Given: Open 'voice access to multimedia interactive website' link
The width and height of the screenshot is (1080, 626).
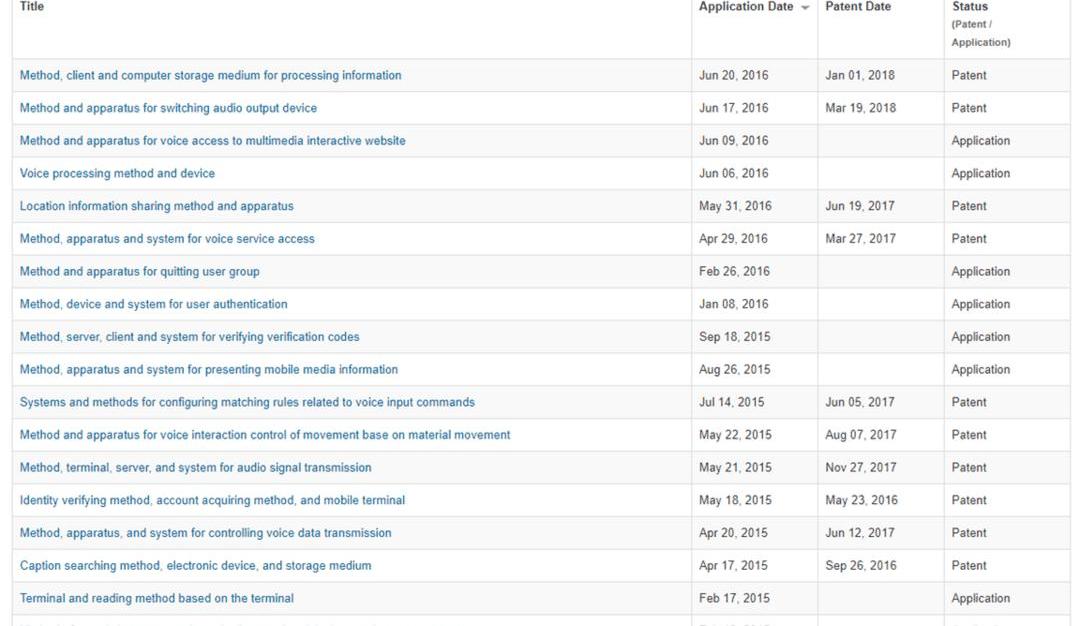Looking at the screenshot, I should (x=212, y=141).
